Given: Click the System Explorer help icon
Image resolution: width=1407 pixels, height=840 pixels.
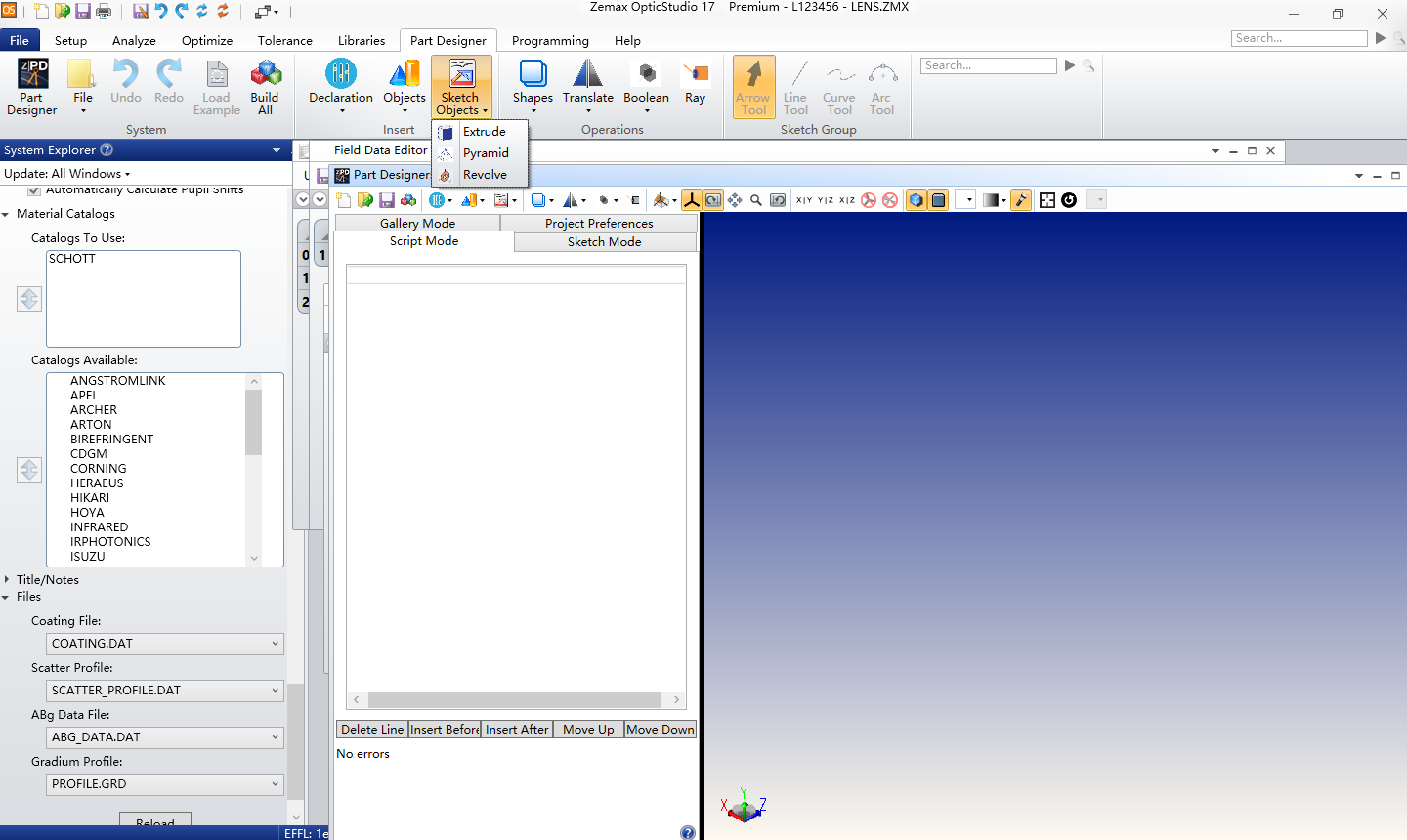Looking at the screenshot, I should click(x=107, y=149).
